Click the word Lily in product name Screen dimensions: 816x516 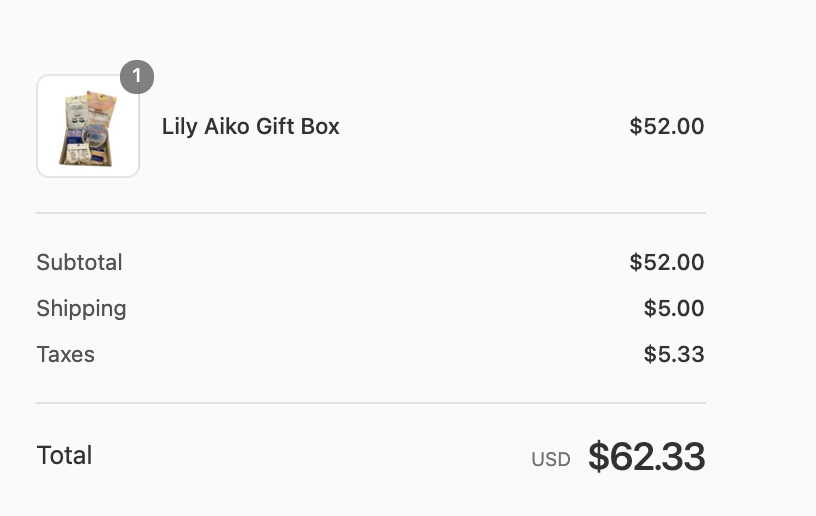click(x=179, y=127)
